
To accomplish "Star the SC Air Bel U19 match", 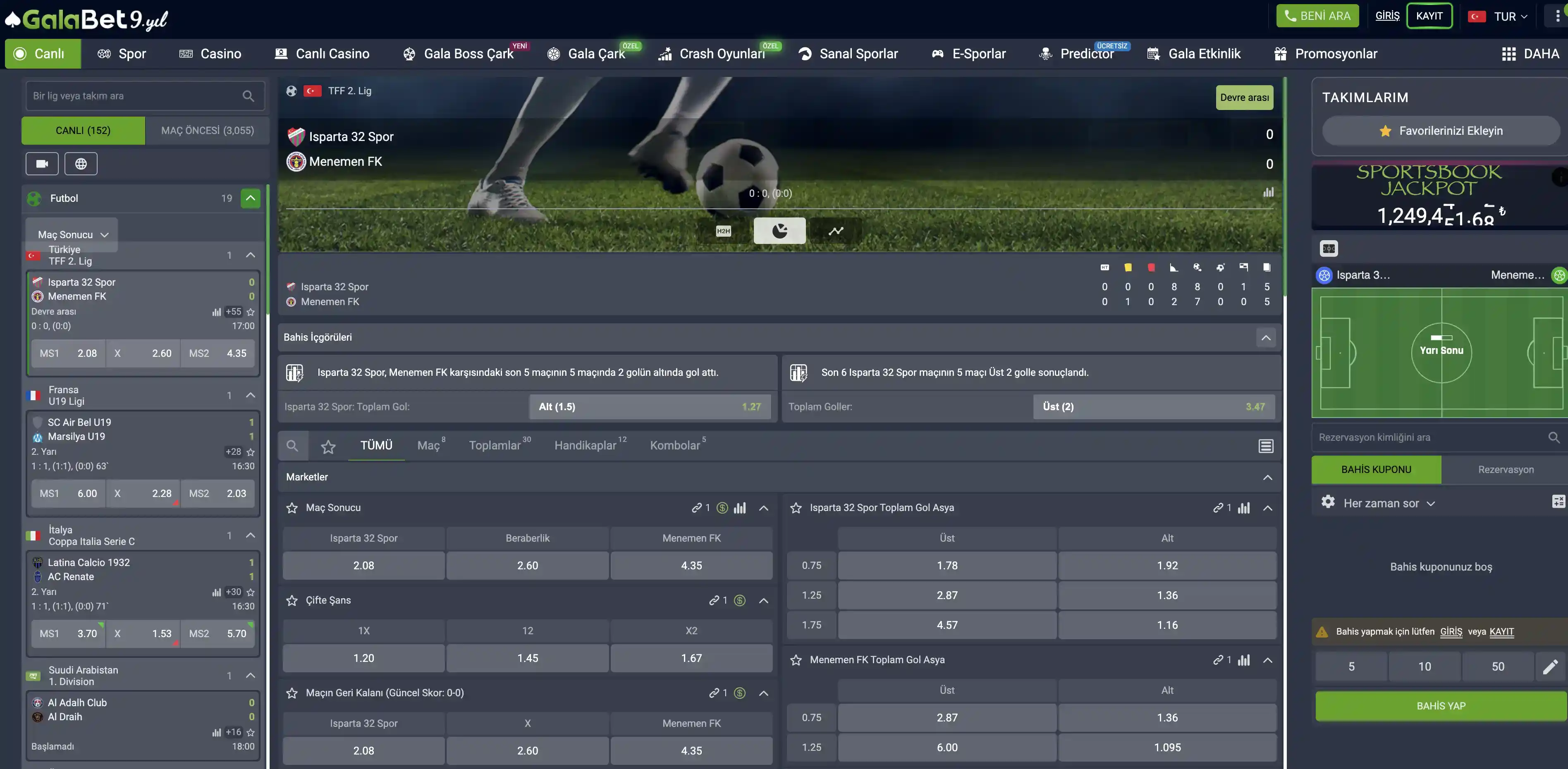I will point(251,451).
